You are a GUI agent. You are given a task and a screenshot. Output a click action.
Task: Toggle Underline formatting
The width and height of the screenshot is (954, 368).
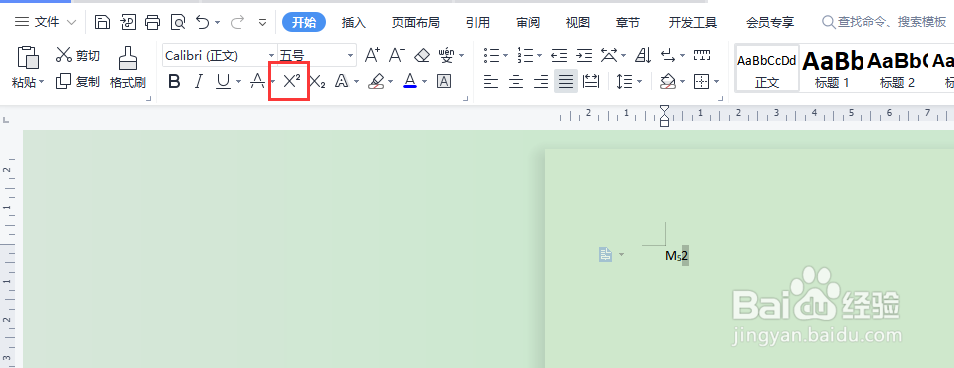click(223, 81)
